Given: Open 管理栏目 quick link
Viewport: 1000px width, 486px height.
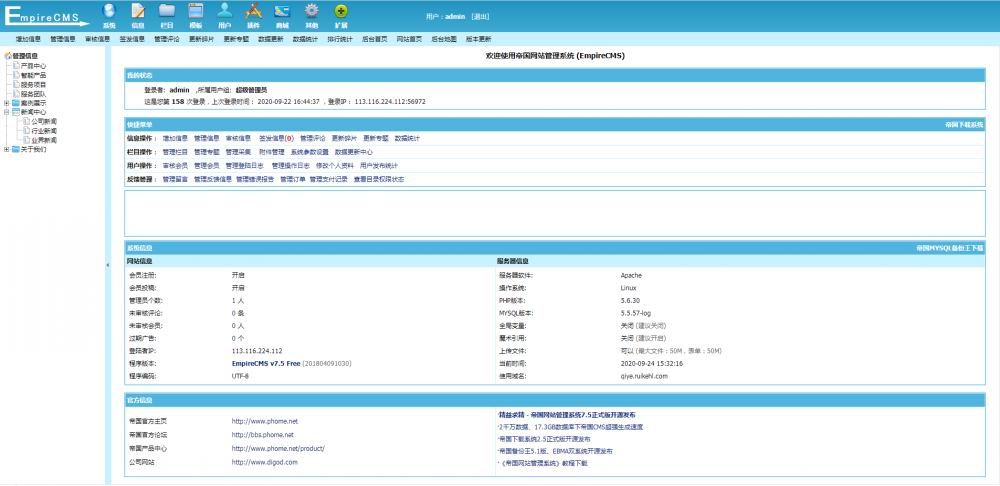Looking at the screenshot, I should (x=175, y=152).
